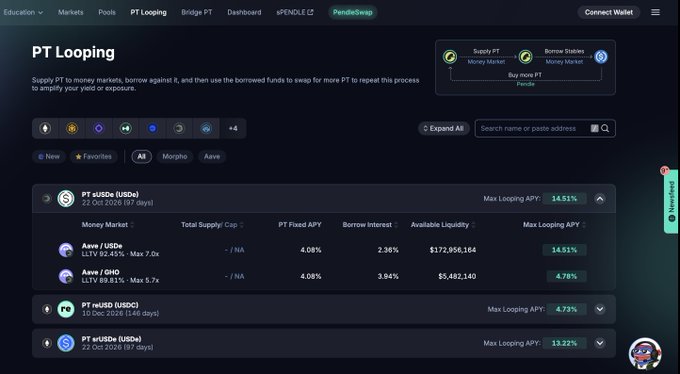This screenshot has height=374, width=680.
Task: Click the Supply PT diagram icon
Action: pyautogui.click(x=450, y=56)
